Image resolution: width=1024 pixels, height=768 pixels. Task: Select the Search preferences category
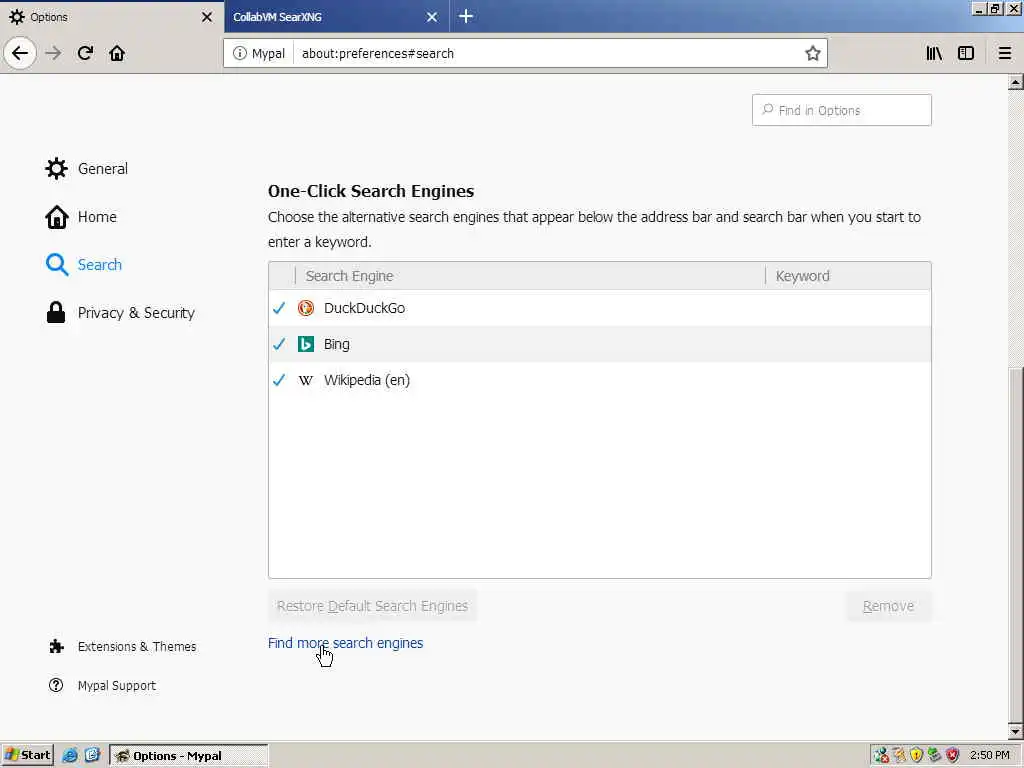[84, 264]
